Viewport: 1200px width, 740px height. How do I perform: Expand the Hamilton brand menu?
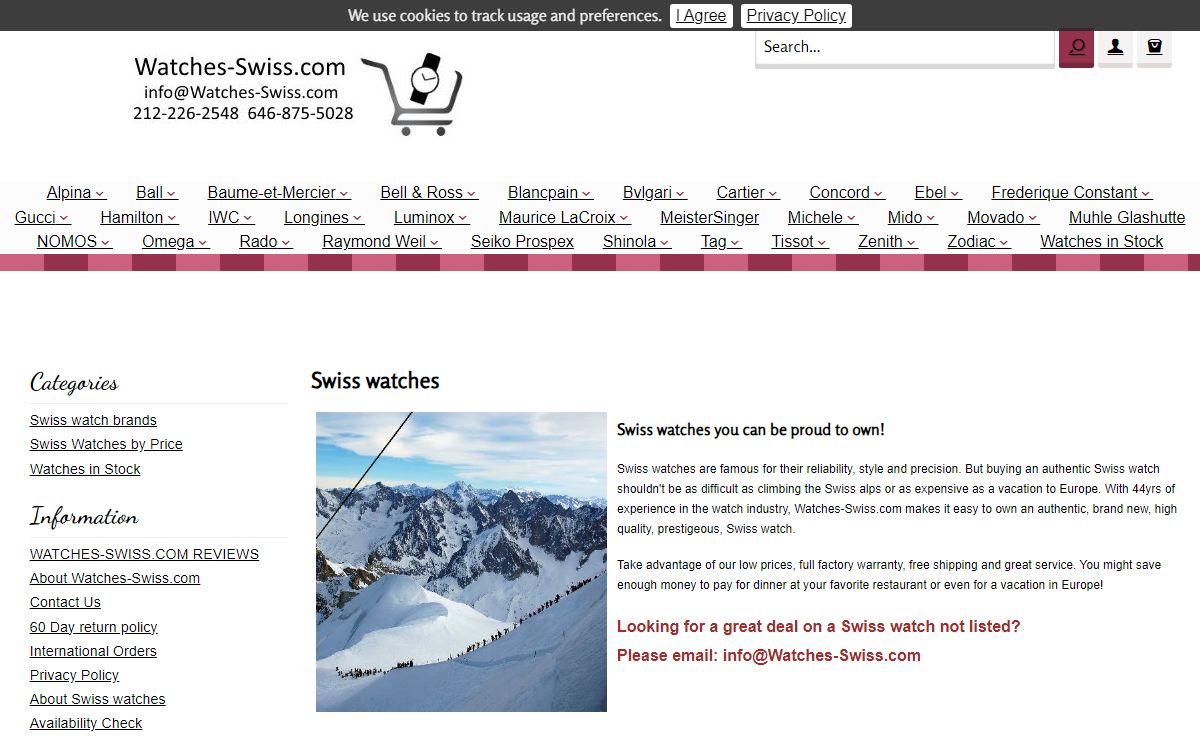pos(139,217)
